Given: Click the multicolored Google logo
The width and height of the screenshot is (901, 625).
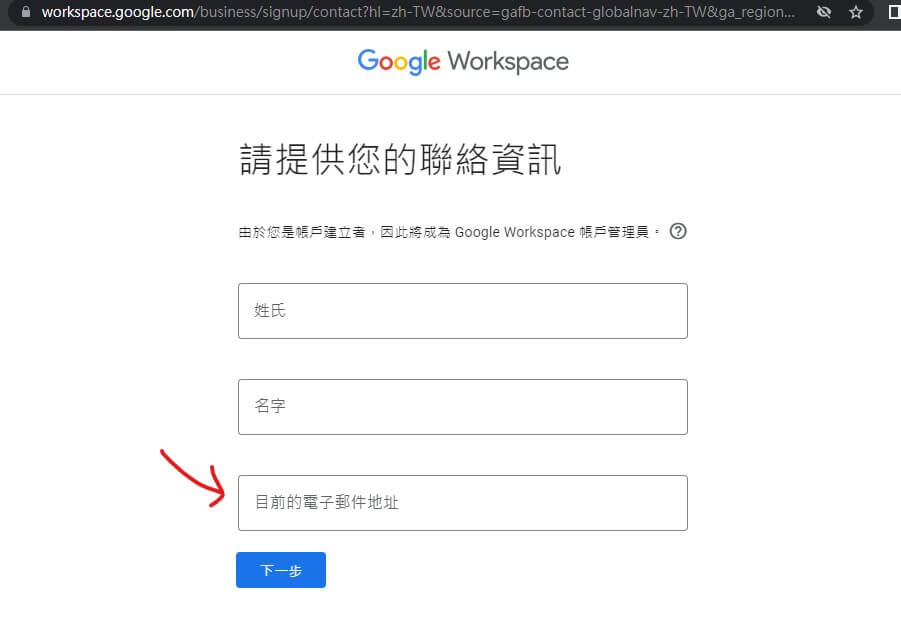Looking at the screenshot, I should point(398,61).
